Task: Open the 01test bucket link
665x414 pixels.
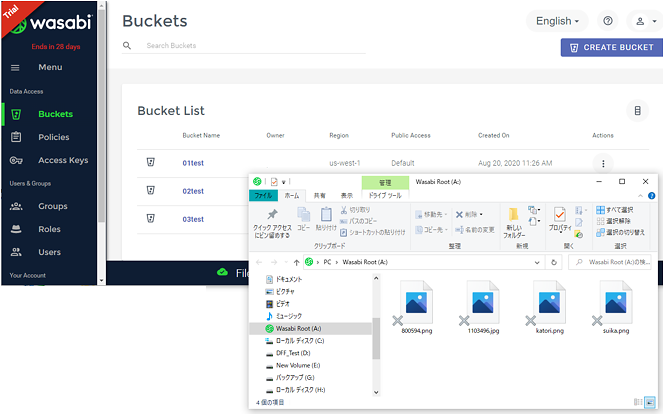Action: 193,163
